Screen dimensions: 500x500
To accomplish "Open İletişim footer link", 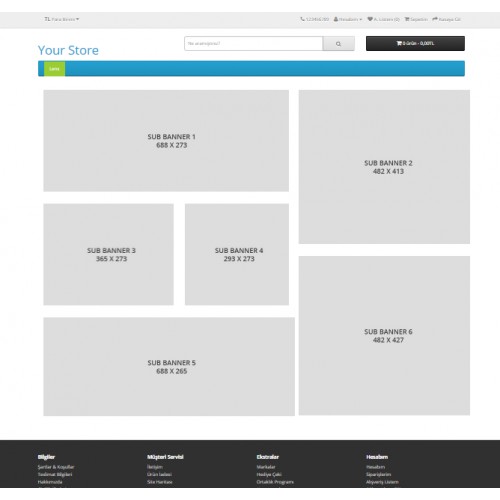I will 155,467.
